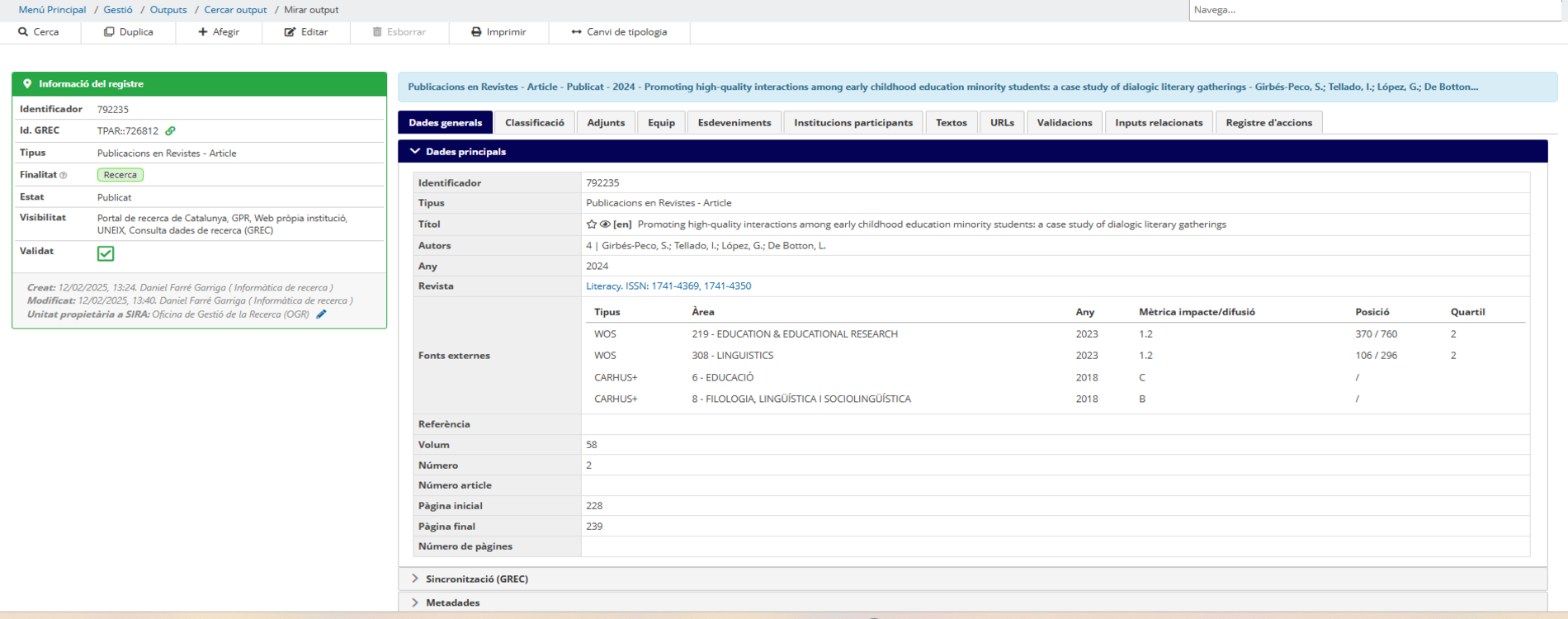This screenshot has width=1568, height=619.
Task: Toggle the Validat checkbox
Action: point(106,253)
